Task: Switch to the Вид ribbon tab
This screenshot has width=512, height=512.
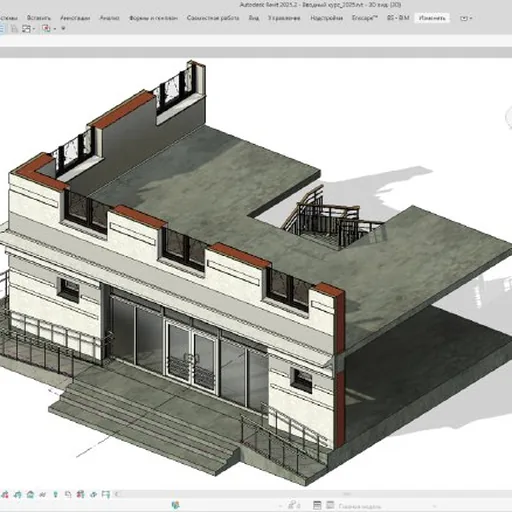Action: click(x=254, y=18)
